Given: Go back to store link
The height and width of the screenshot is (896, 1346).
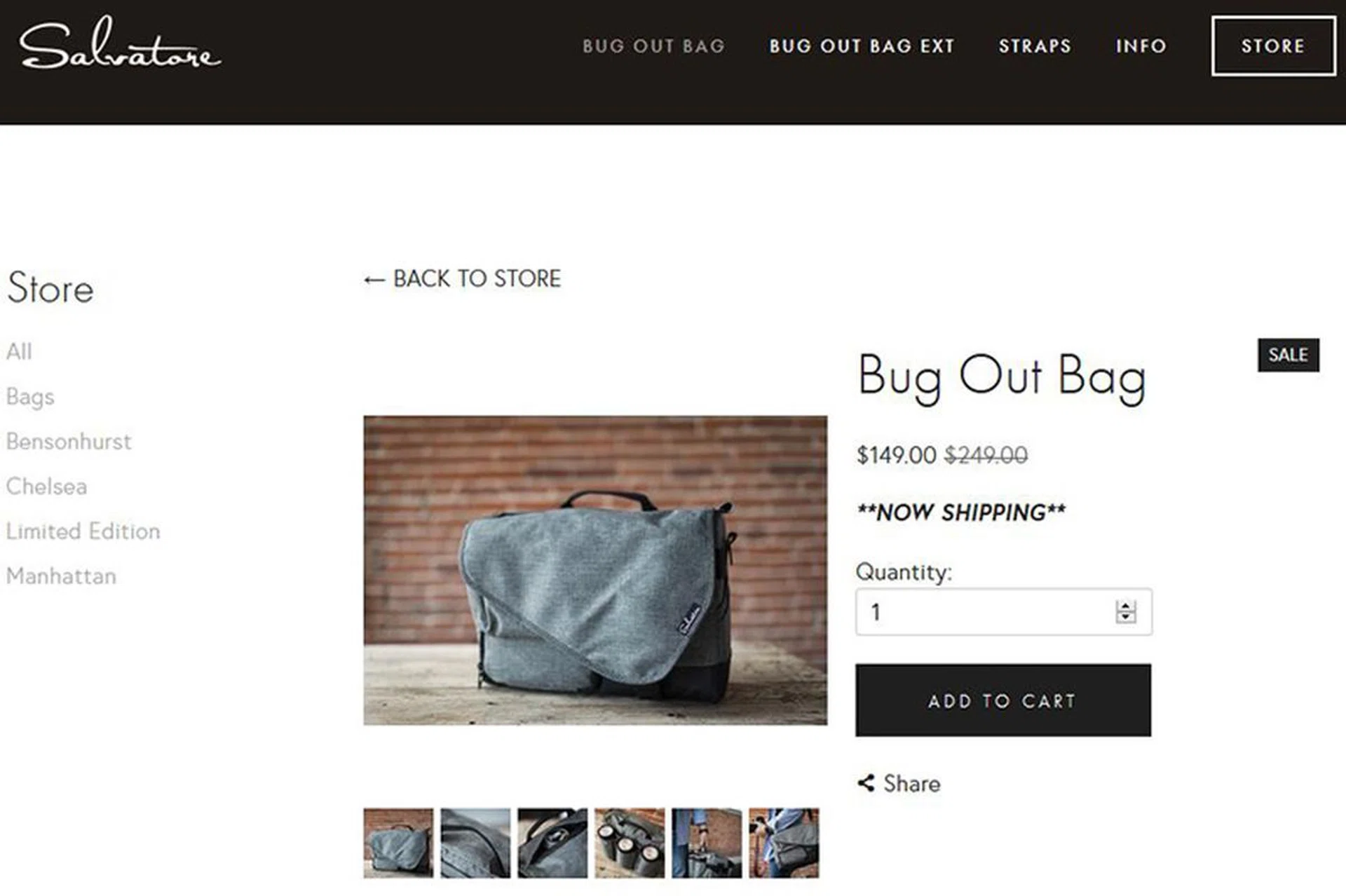Looking at the screenshot, I should click(x=462, y=279).
